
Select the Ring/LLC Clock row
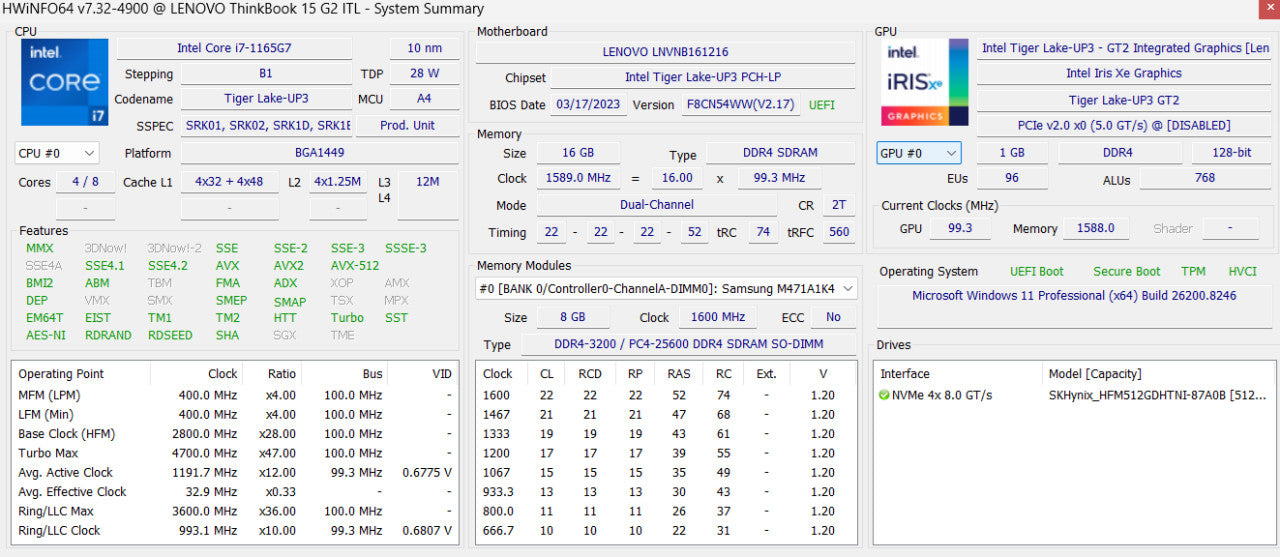[235, 531]
